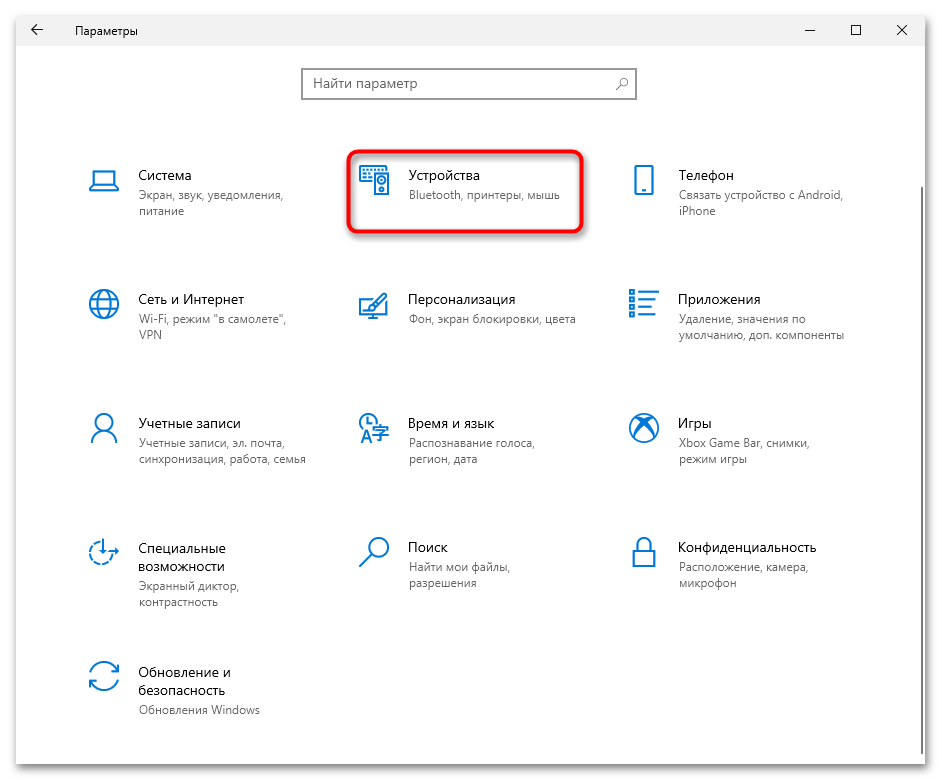
Task: Select the Телефон heading
Action: (x=706, y=175)
